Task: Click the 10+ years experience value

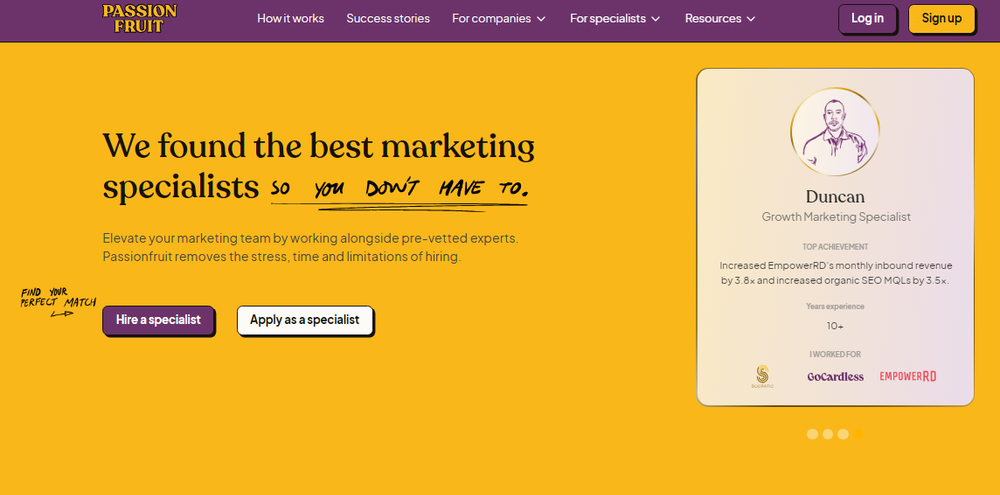Action: pyautogui.click(x=835, y=326)
